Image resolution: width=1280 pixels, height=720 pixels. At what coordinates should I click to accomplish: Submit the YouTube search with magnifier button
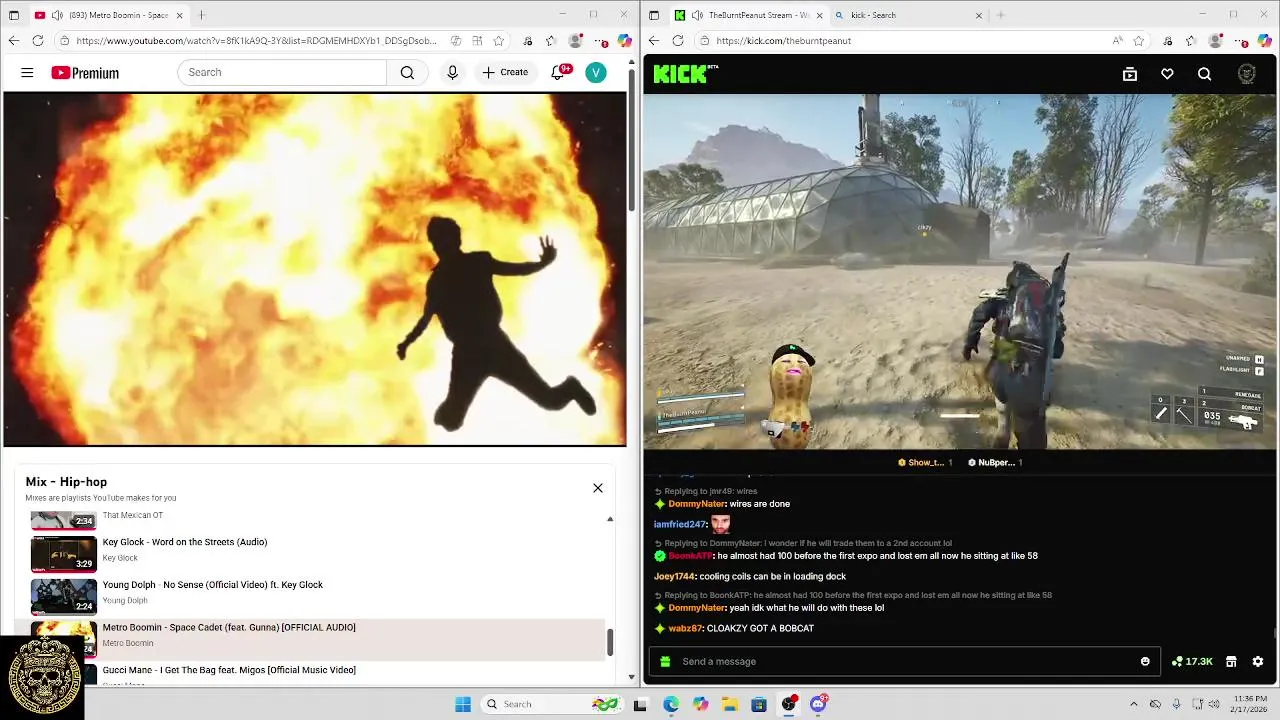[407, 72]
